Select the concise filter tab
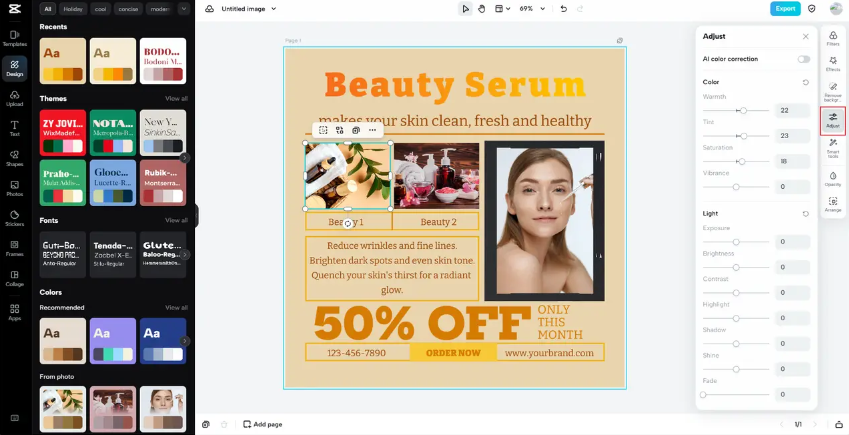This screenshot has width=849, height=435. 129,9
